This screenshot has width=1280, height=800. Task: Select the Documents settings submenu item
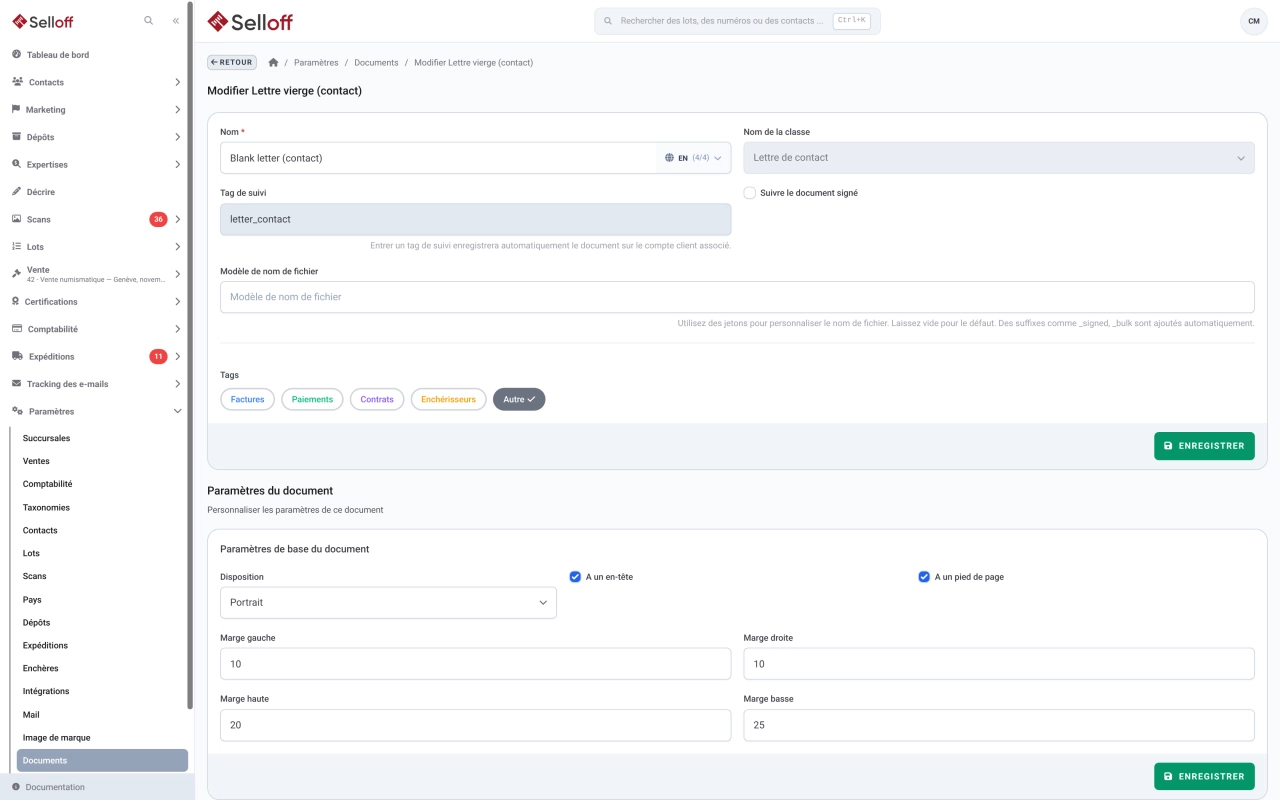point(102,761)
